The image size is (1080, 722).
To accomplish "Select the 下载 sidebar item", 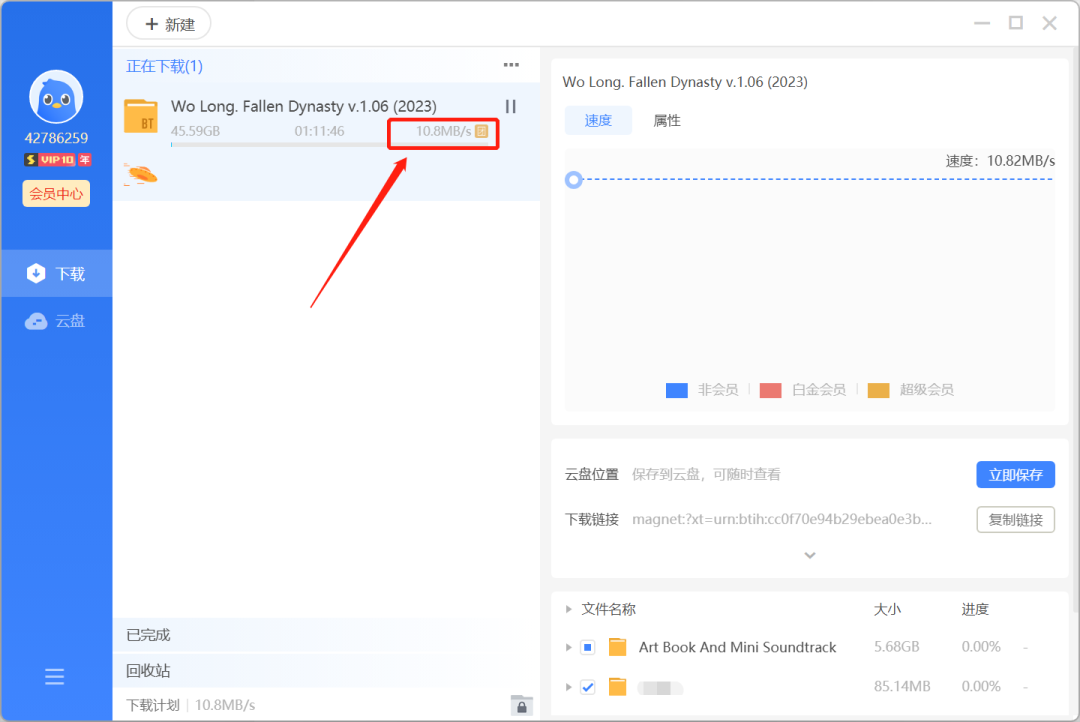I will pyautogui.click(x=56, y=274).
